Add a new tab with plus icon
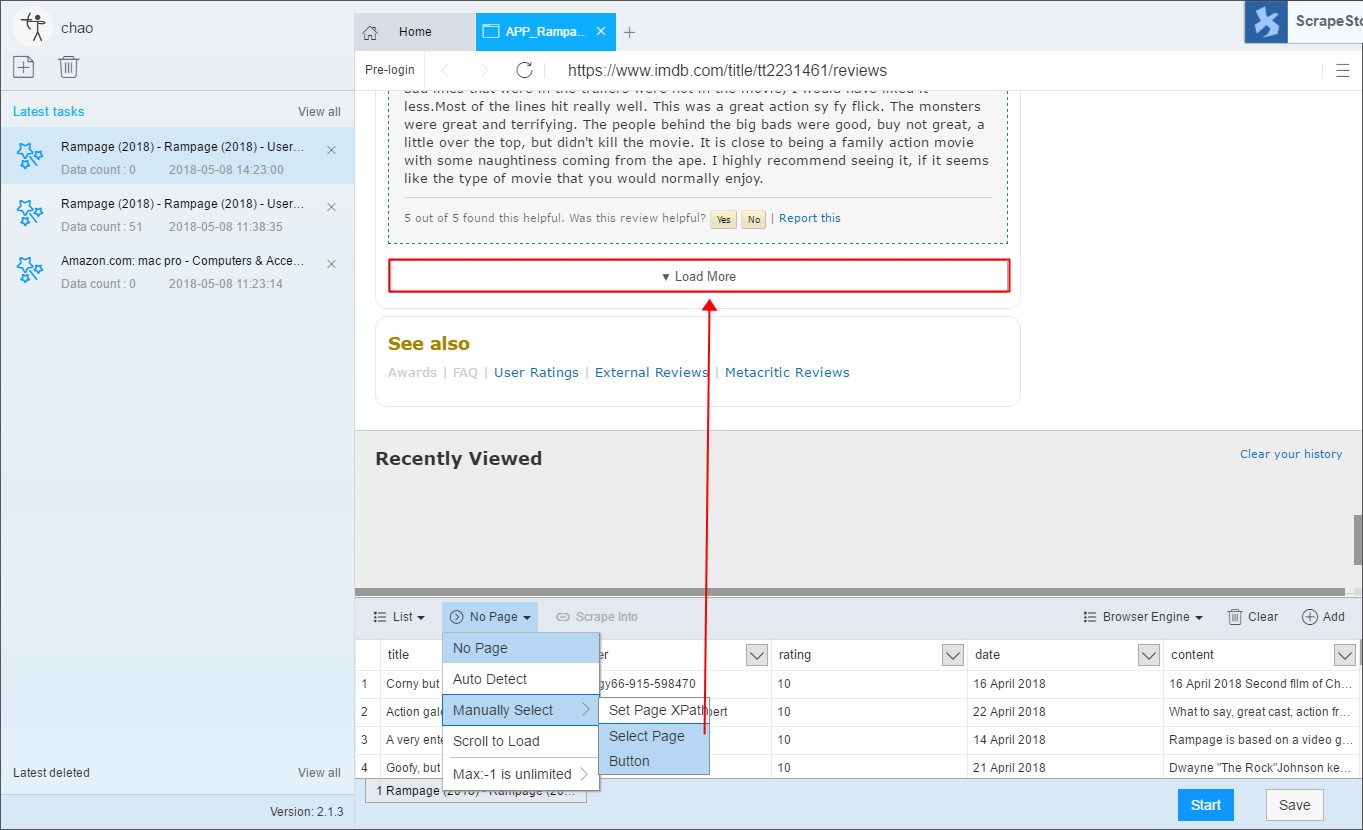Image resolution: width=1363 pixels, height=830 pixels. (x=629, y=32)
